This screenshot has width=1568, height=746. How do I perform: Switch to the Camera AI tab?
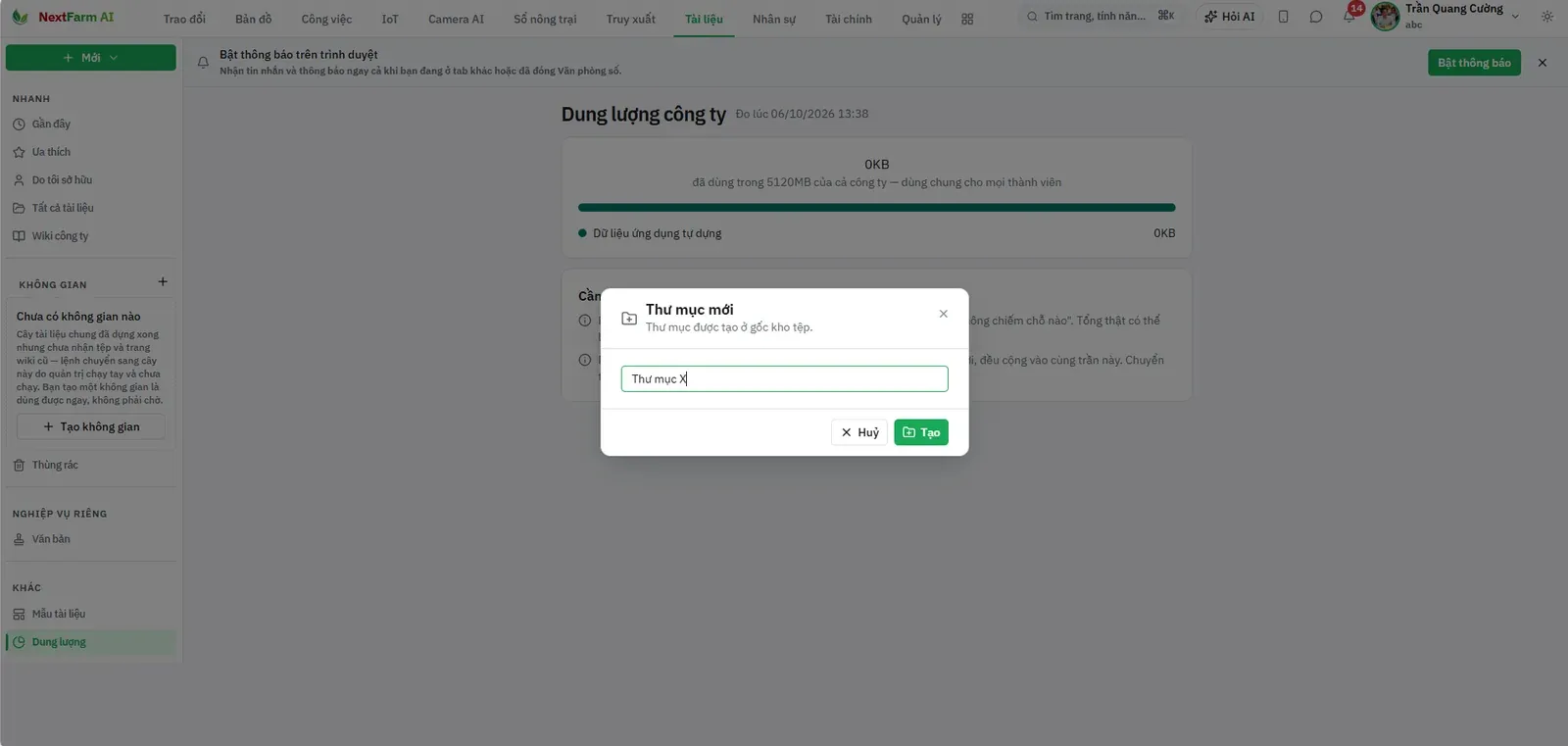pyautogui.click(x=456, y=19)
